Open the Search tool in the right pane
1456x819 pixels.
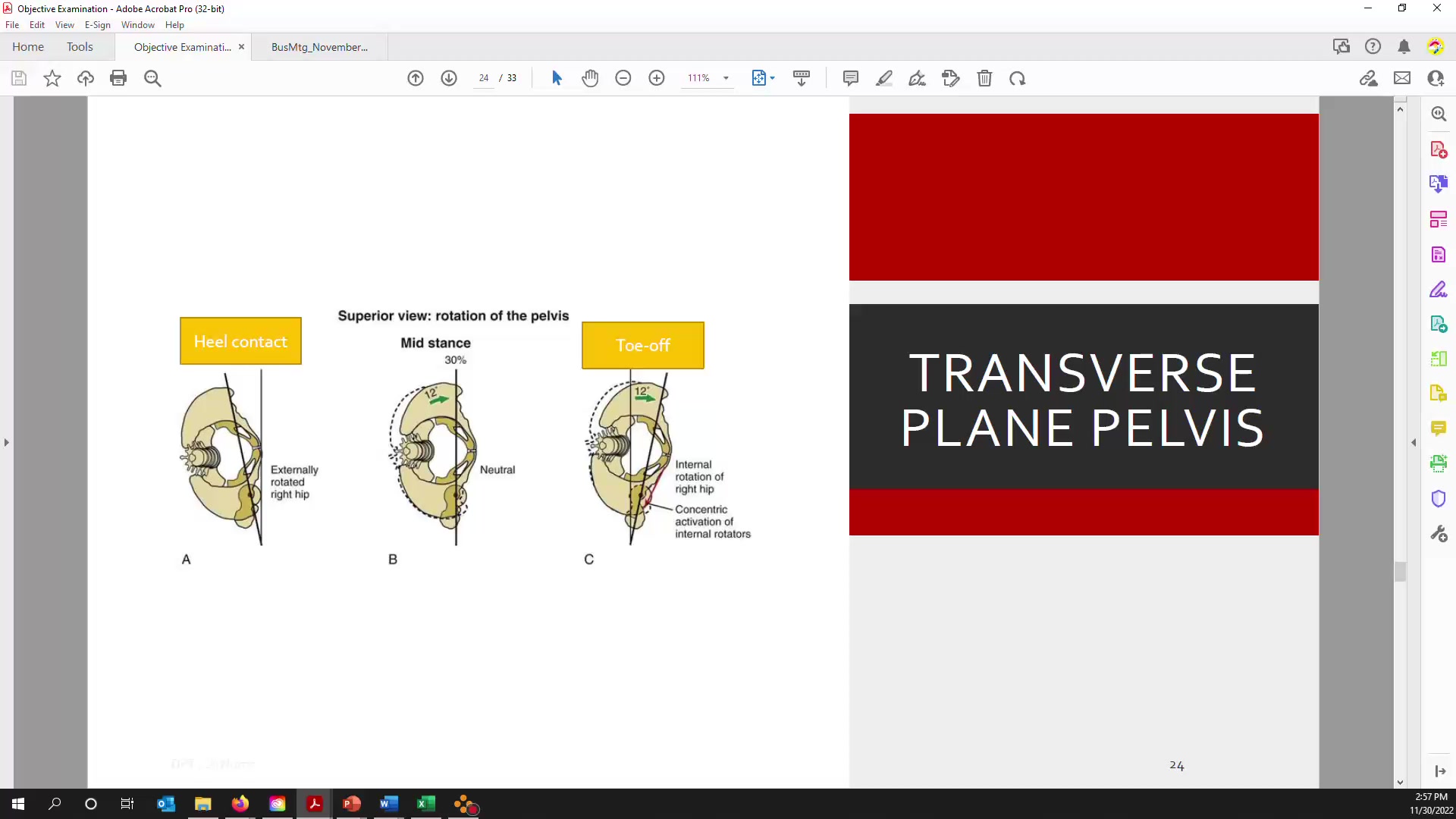[x=1439, y=114]
